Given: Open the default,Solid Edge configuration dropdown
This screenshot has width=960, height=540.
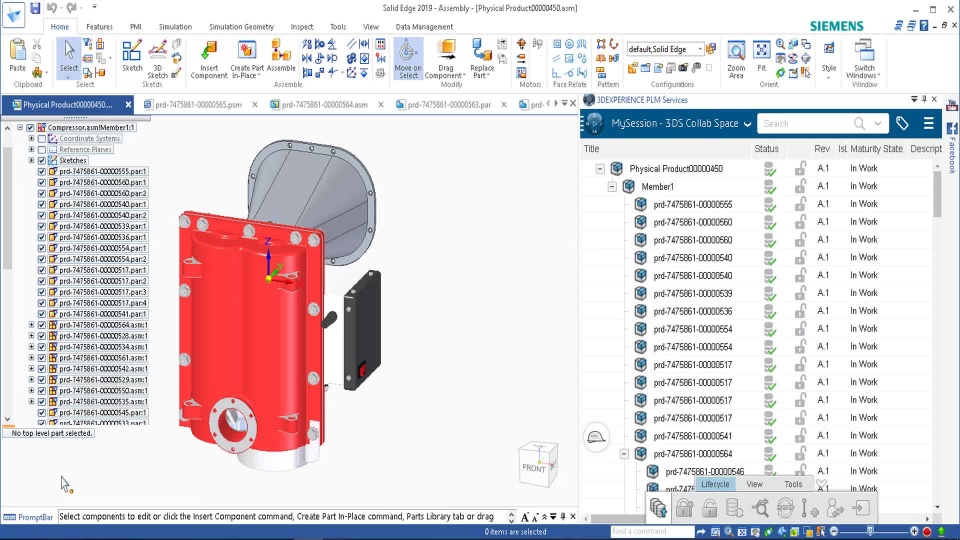Looking at the screenshot, I should click(x=699, y=49).
